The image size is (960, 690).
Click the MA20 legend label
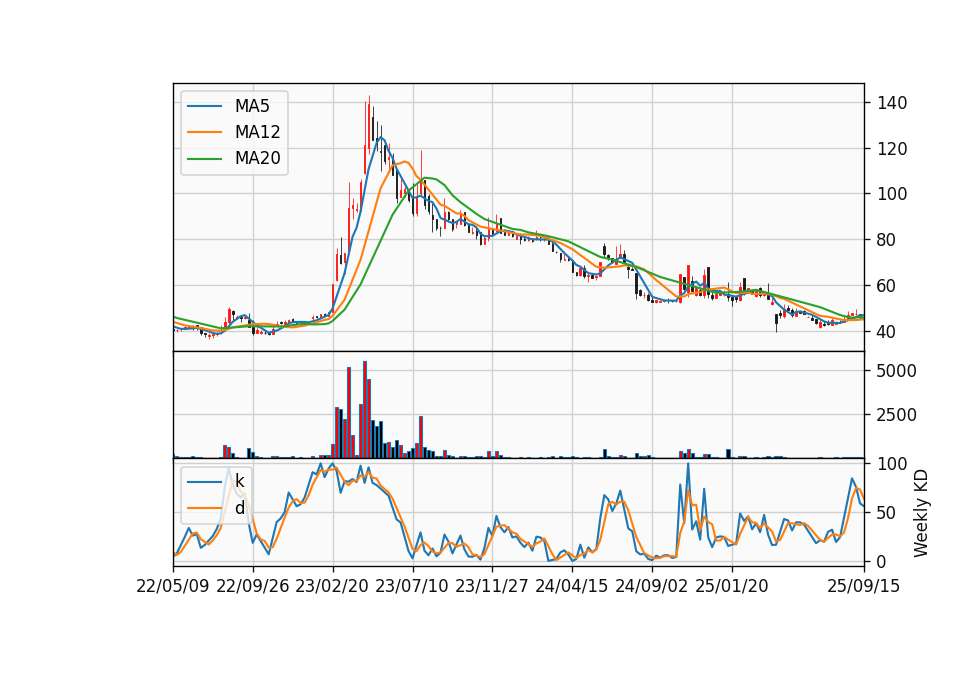(x=257, y=158)
